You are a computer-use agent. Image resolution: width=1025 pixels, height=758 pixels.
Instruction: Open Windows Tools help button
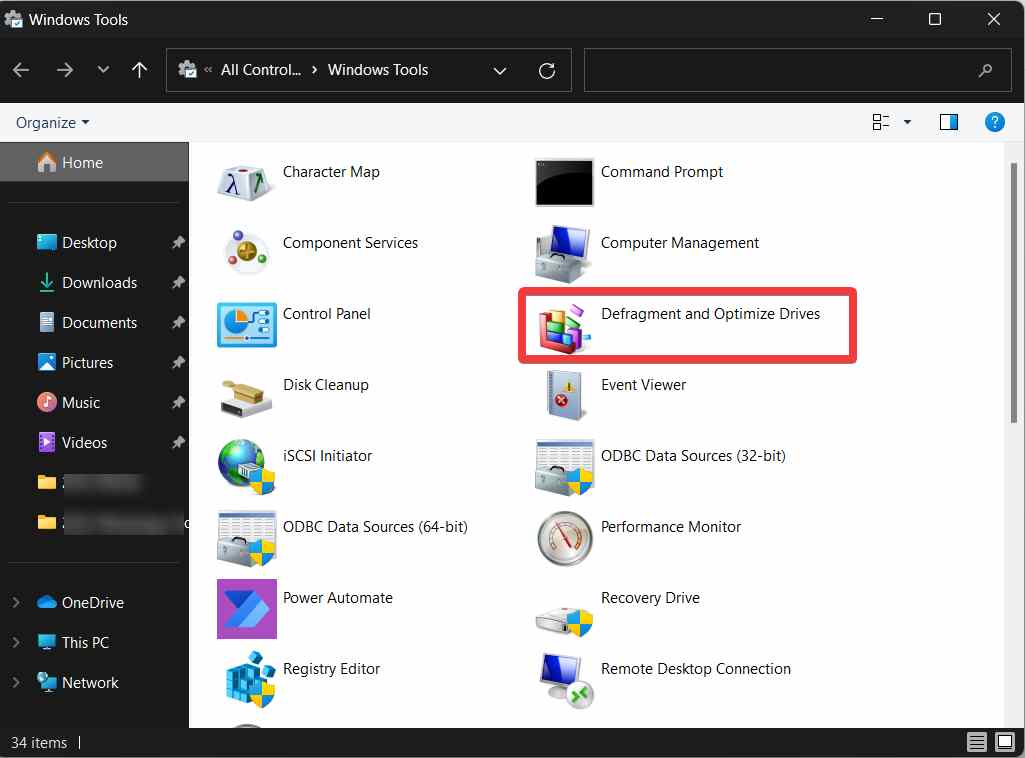tap(994, 122)
